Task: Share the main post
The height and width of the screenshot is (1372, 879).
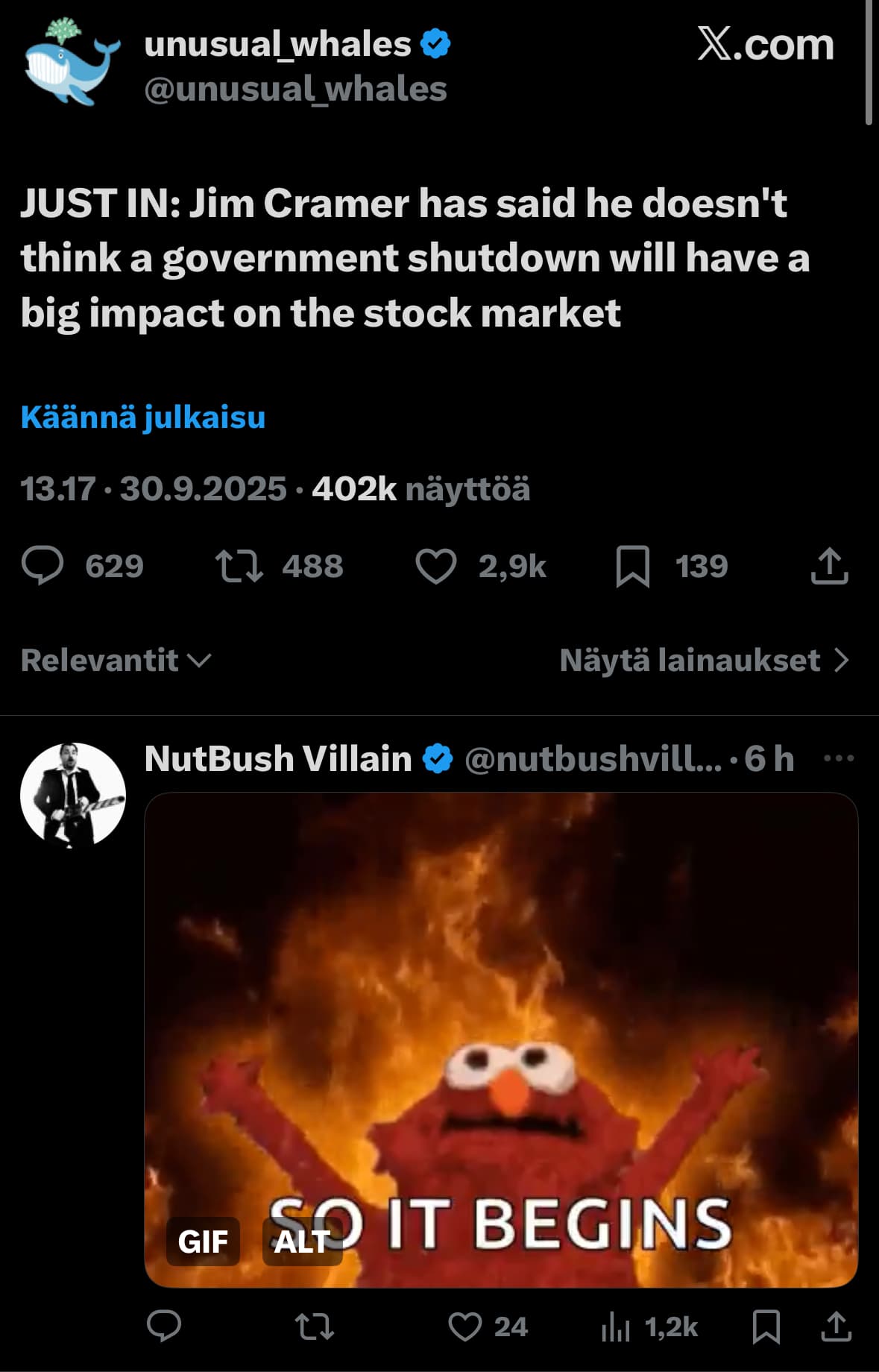Action: coord(829,566)
